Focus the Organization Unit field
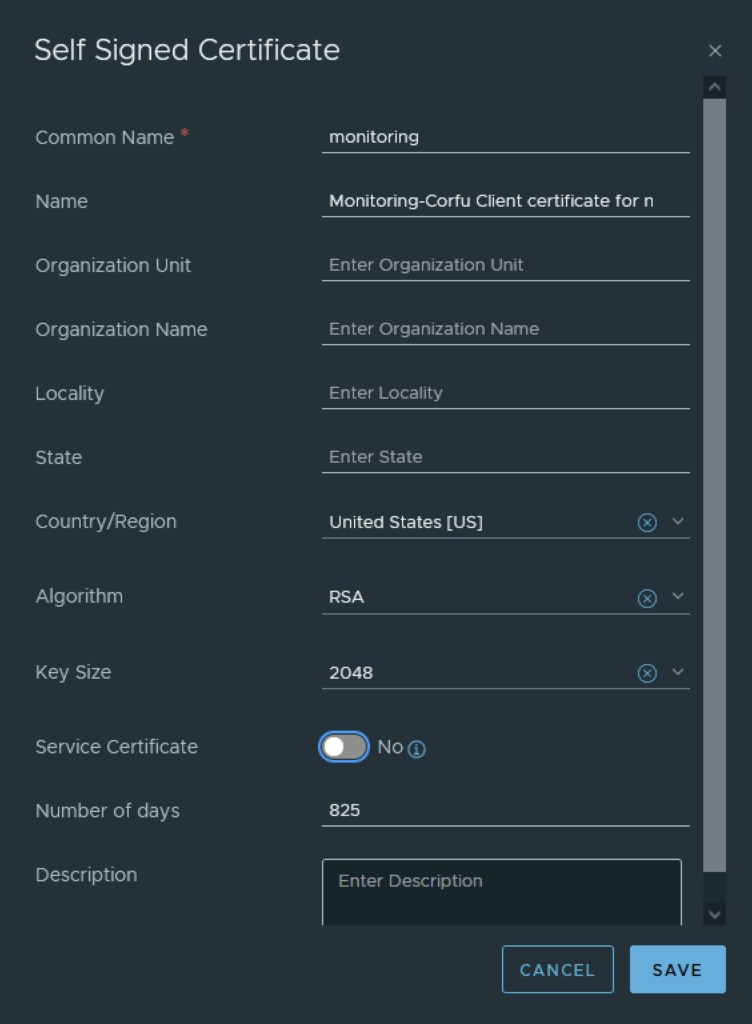The image size is (752, 1024). [x=505, y=265]
